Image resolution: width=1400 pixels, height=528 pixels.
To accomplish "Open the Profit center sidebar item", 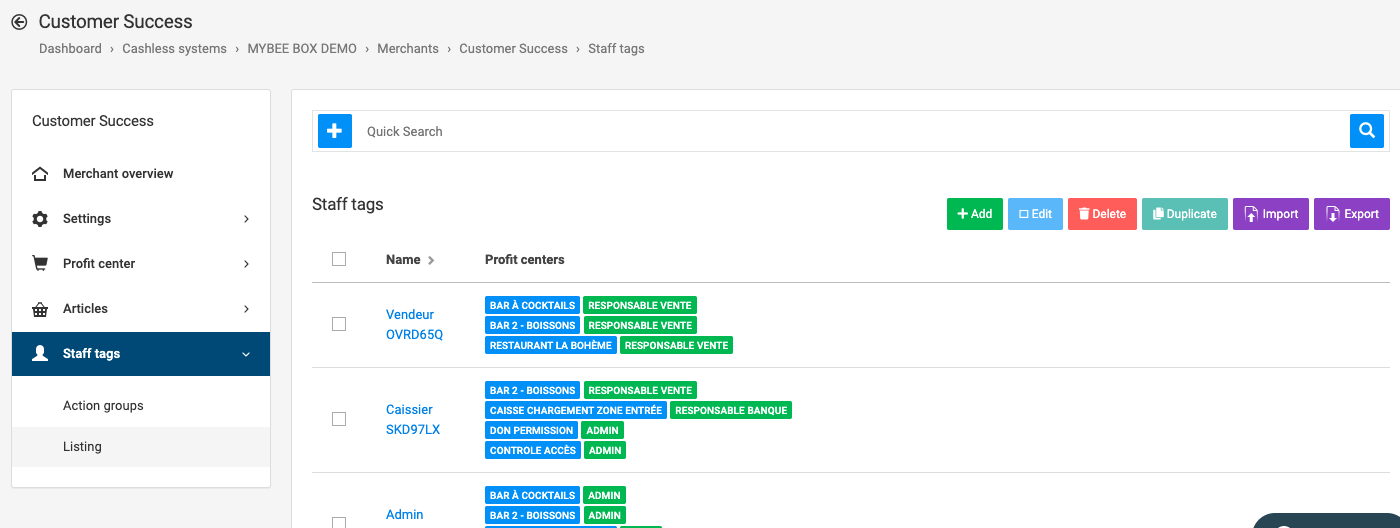I will point(141,264).
